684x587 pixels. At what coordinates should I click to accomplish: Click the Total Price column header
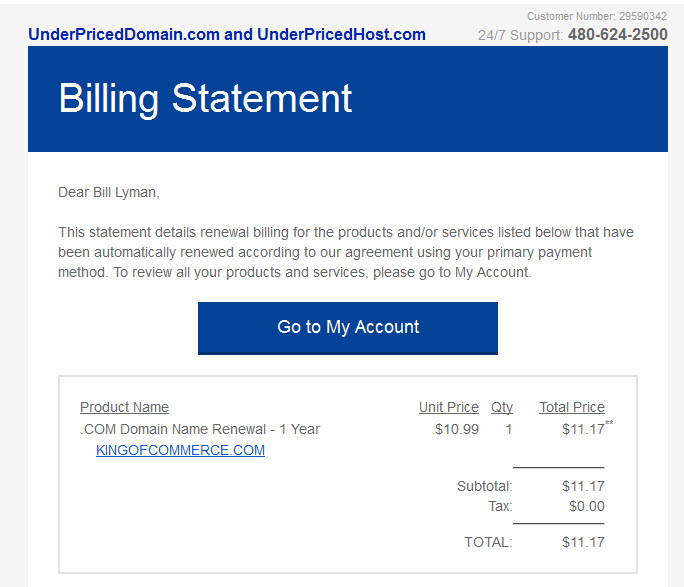pyautogui.click(x=572, y=407)
